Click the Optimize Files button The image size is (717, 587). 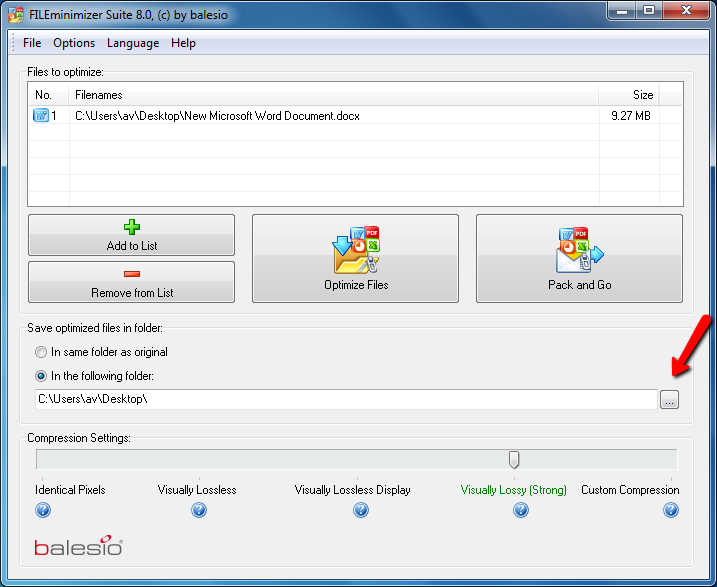click(355, 258)
